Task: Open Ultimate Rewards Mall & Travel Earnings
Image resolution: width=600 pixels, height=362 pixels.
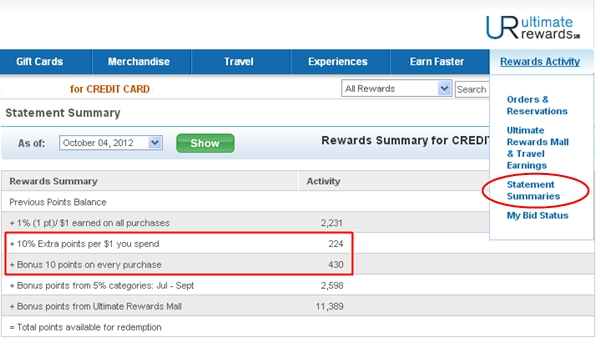Action: [x=538, y=148]
